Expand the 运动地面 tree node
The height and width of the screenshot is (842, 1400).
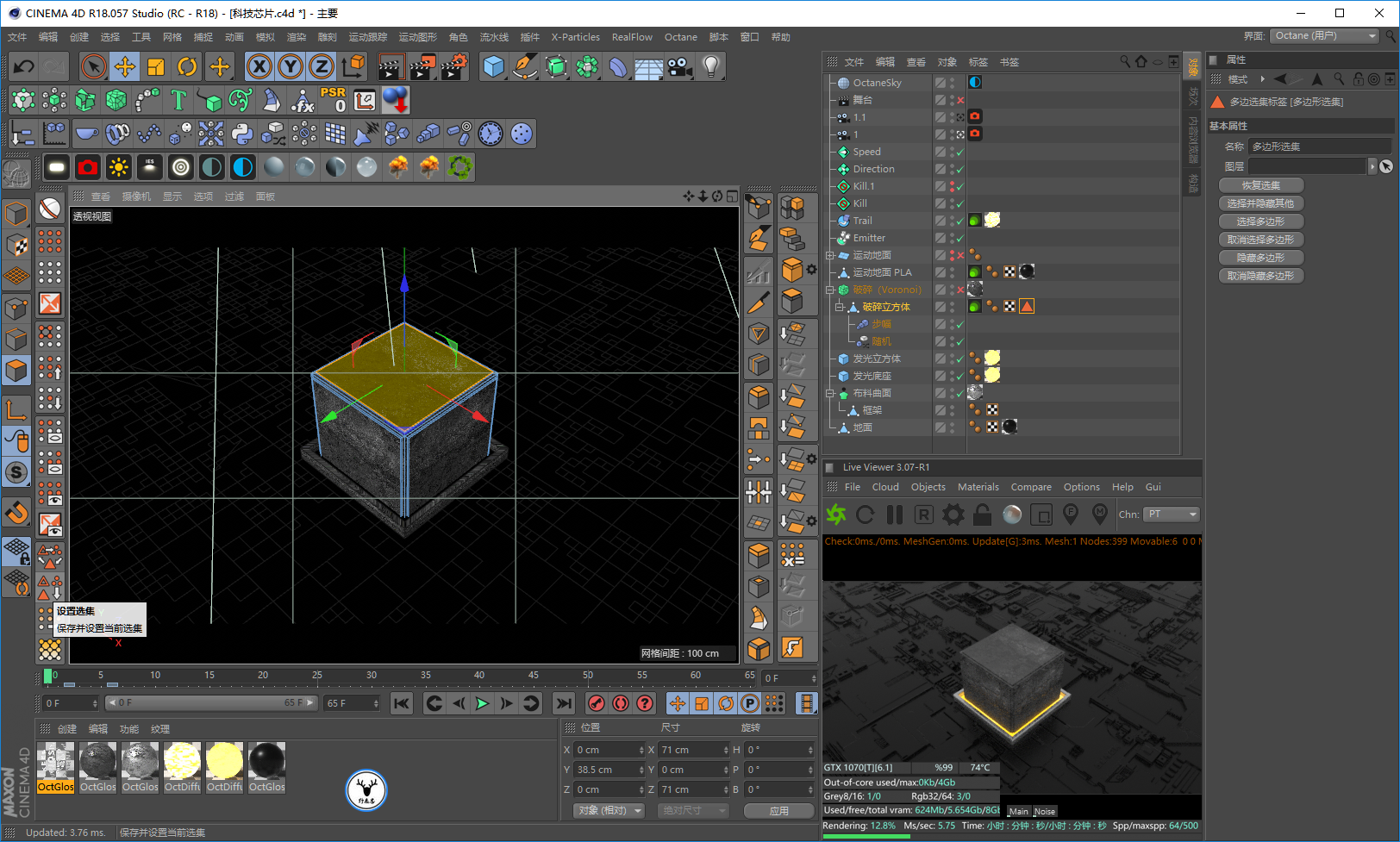[x=829, y=255]
